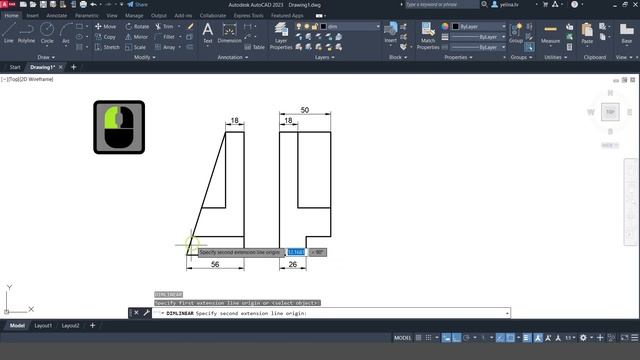Toggle grid display in status bar
Image resolution: width=640 pixels, height=360 pixels.
click(418, 338)
